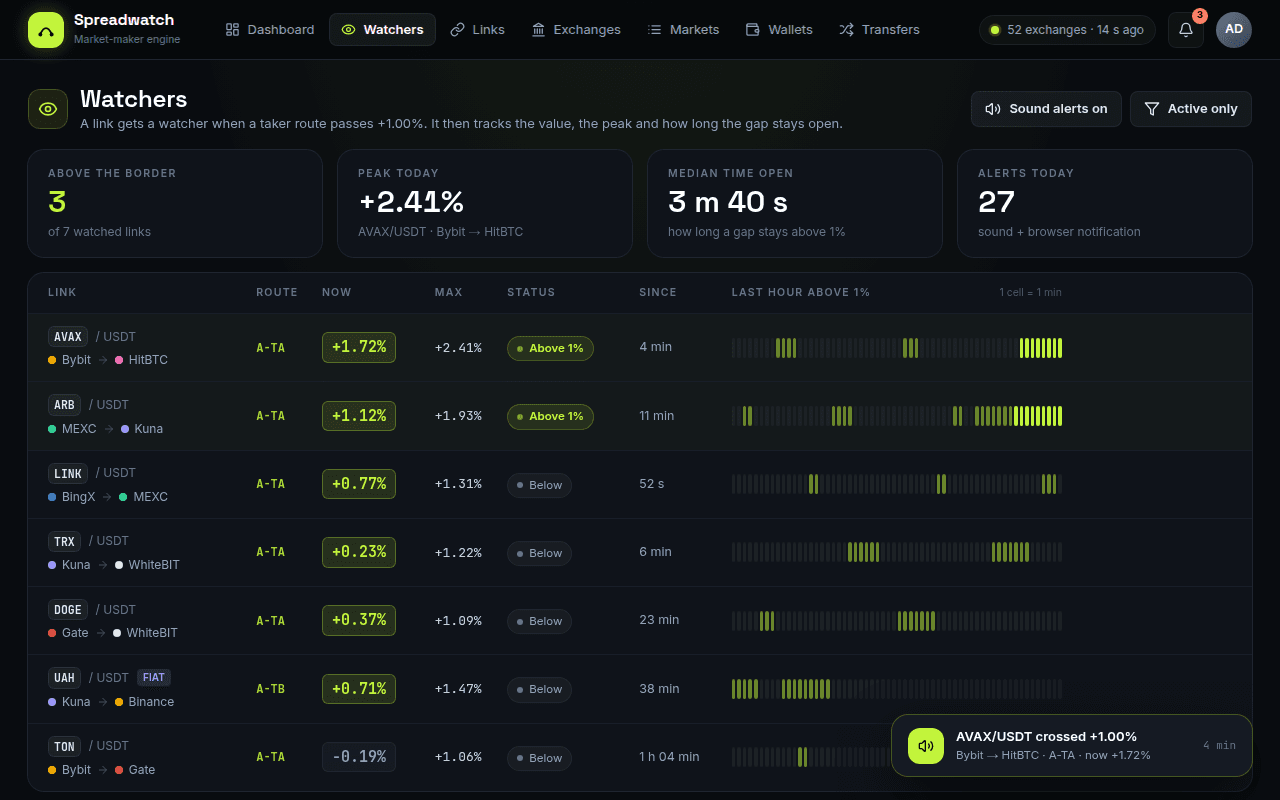The image size is (1280, 800).
Task: Click the speaker icon in AVAX/USDT alert
Action: point(926,745)
